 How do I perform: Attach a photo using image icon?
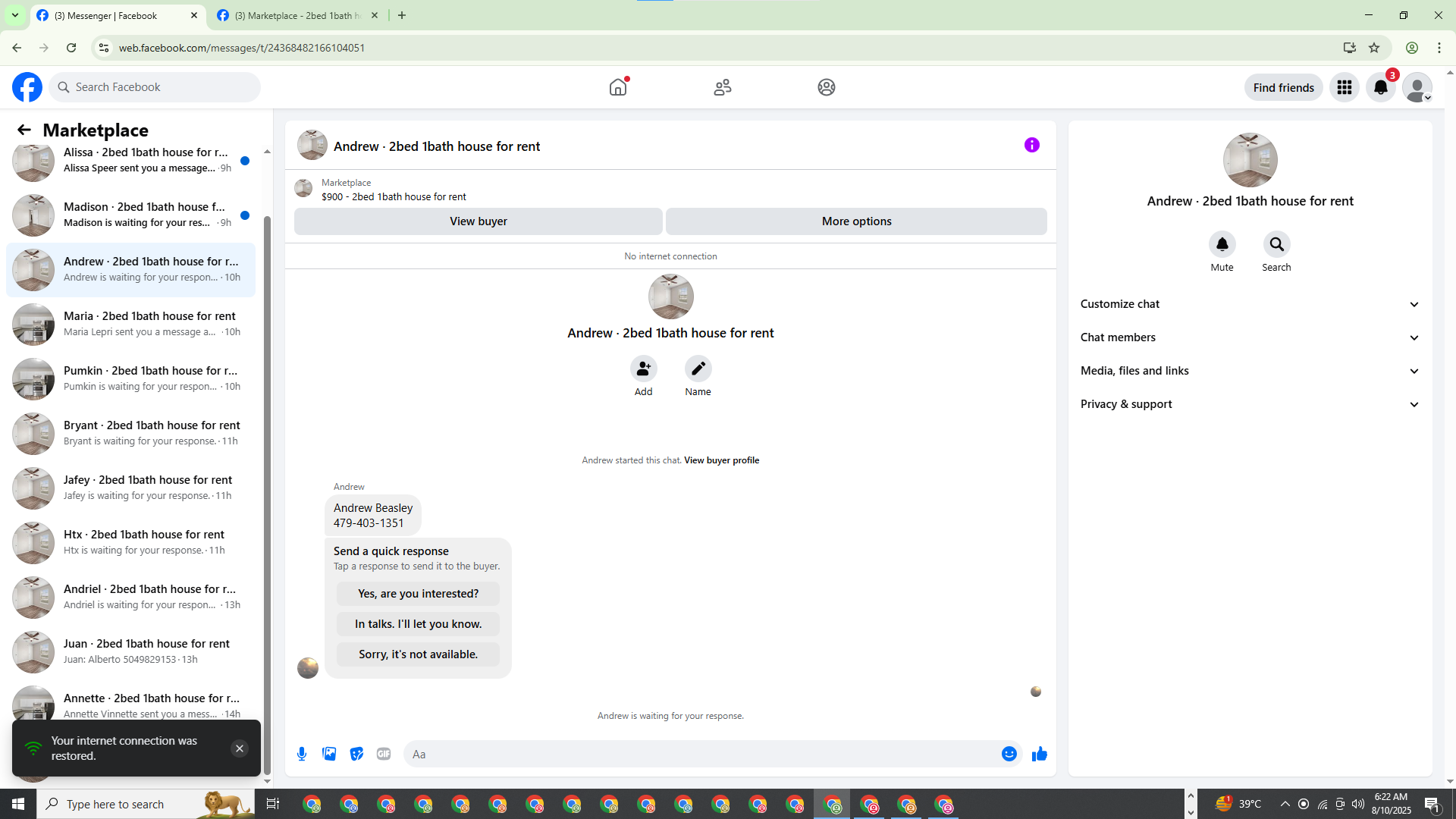point(329,754)
